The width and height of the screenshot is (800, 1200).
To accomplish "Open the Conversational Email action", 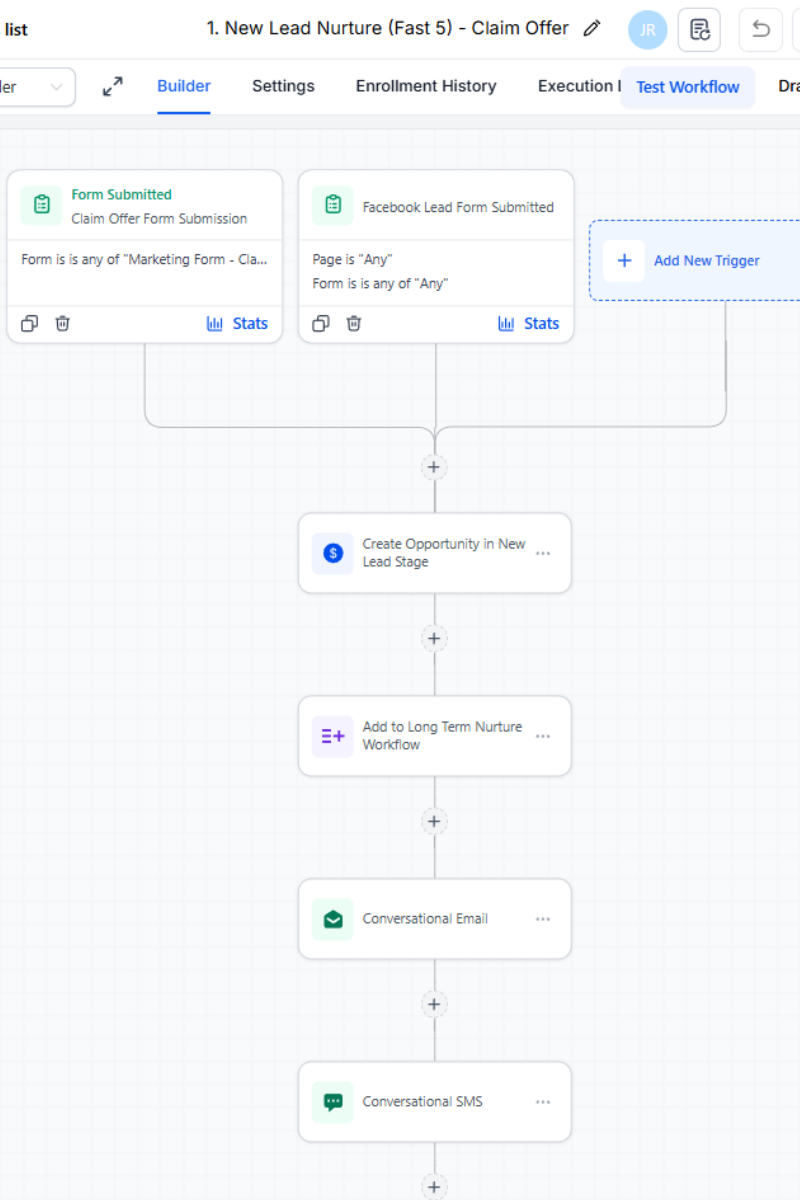I will pyautogui.click(x=435, y=919).
